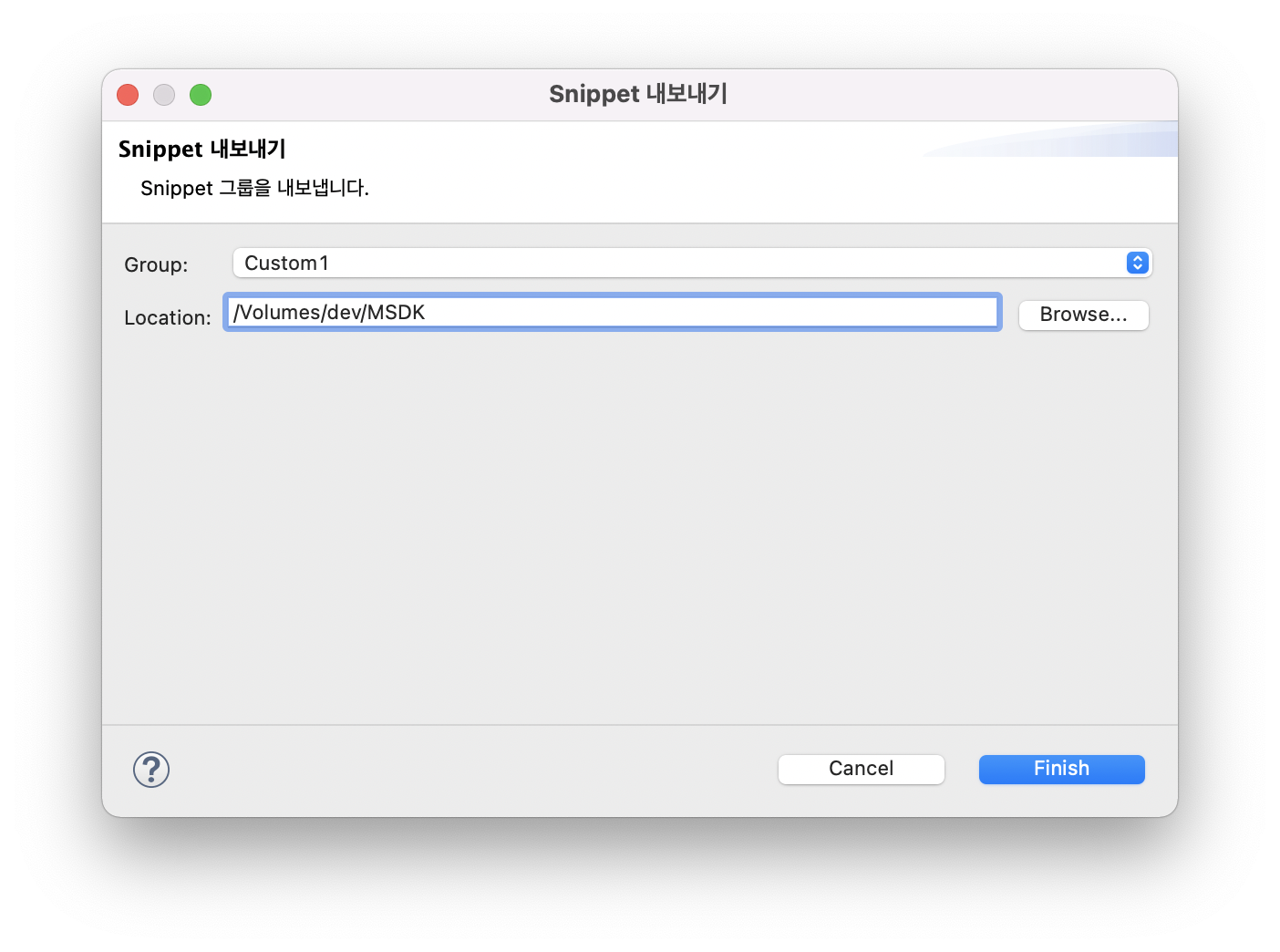Cancel the snippet export
Viewport: 1280px width, 952px height.
pyautogui.click(x=861, y=769)
